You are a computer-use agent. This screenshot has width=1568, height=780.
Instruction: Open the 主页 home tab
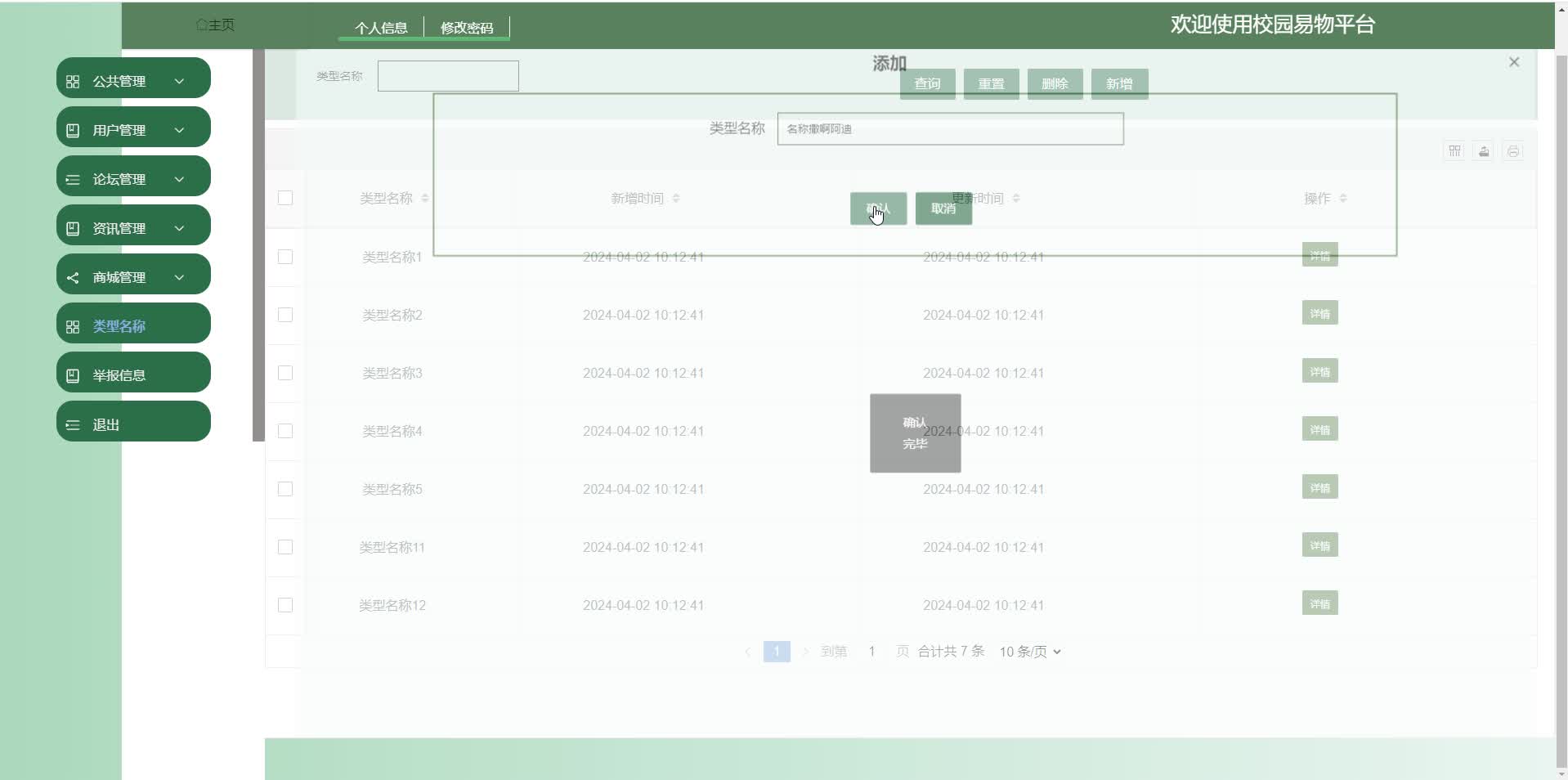coord(215,25)
